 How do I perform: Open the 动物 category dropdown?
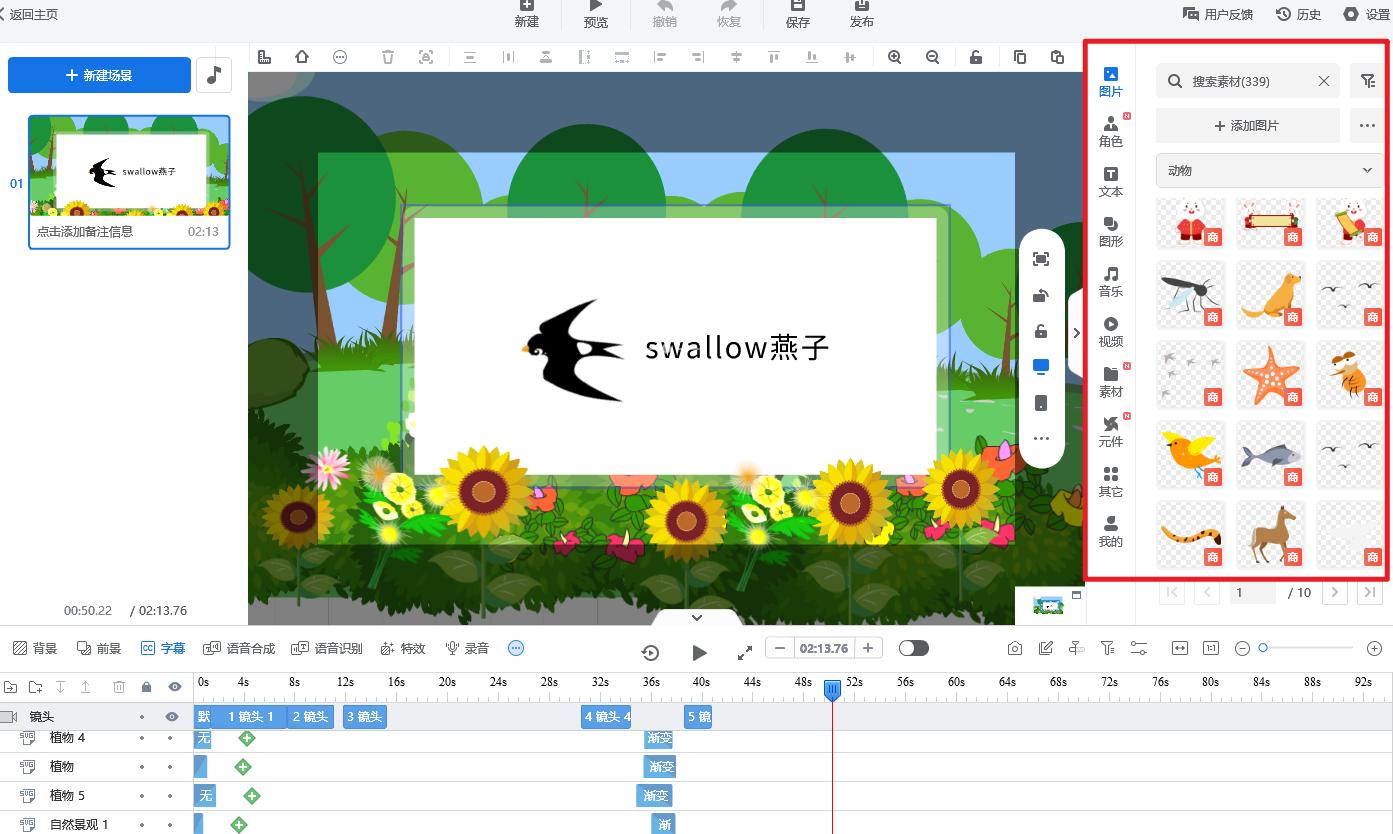[x=1268, y=170]
